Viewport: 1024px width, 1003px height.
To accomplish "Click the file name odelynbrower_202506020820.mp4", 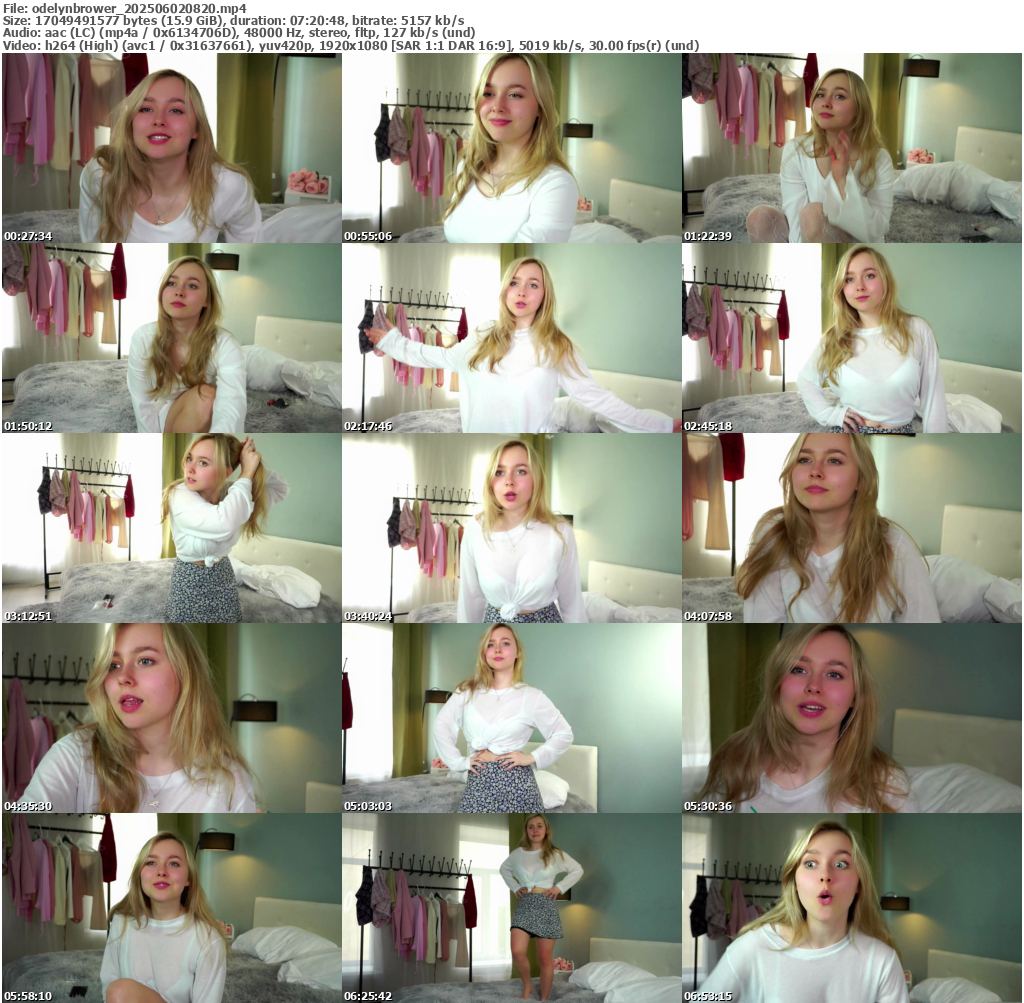I will [x=139, y=8].
